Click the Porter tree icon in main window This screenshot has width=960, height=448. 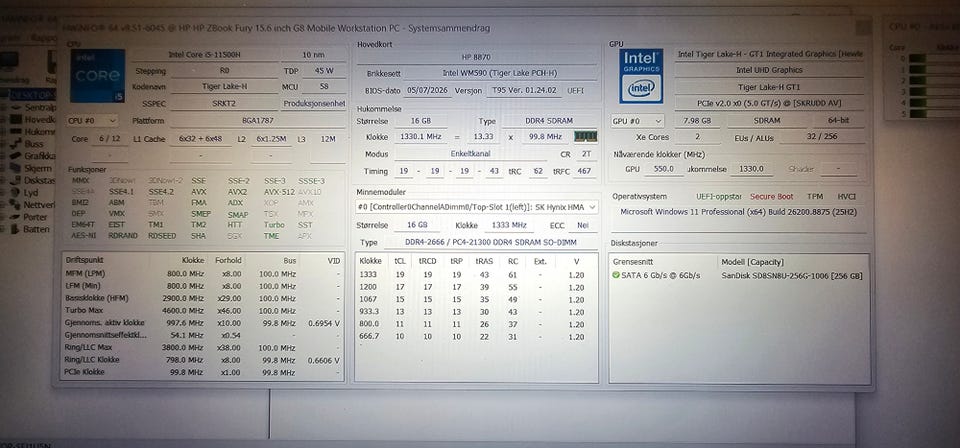pos(15,217)
